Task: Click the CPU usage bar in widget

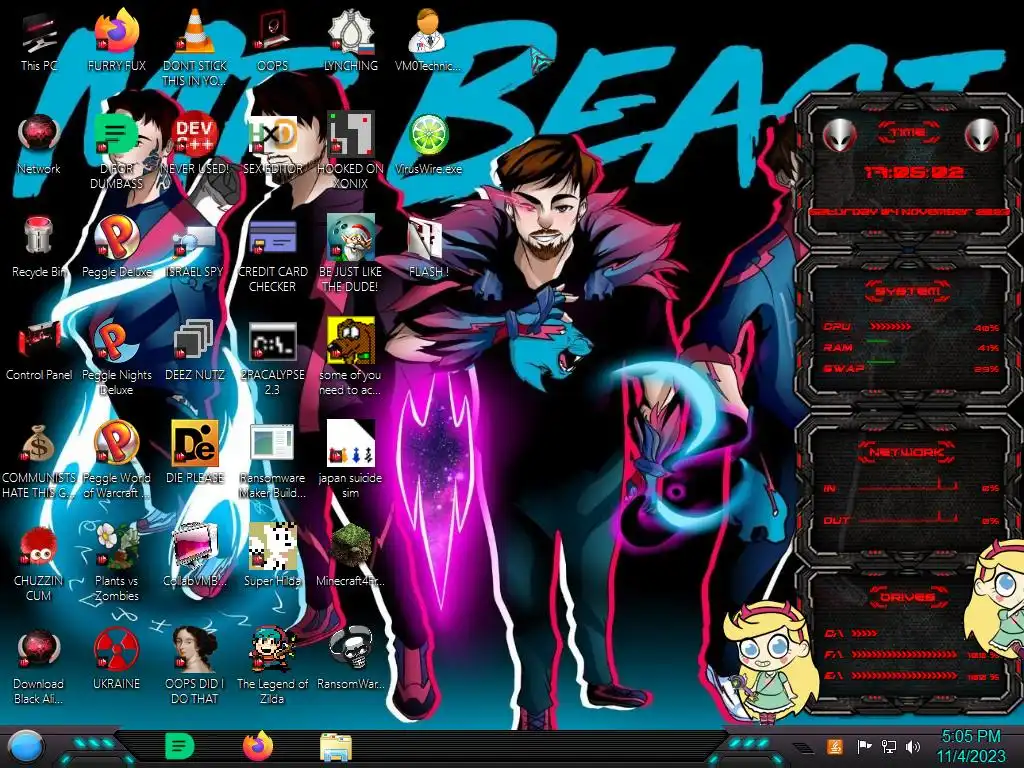Action: click(889, 327)
